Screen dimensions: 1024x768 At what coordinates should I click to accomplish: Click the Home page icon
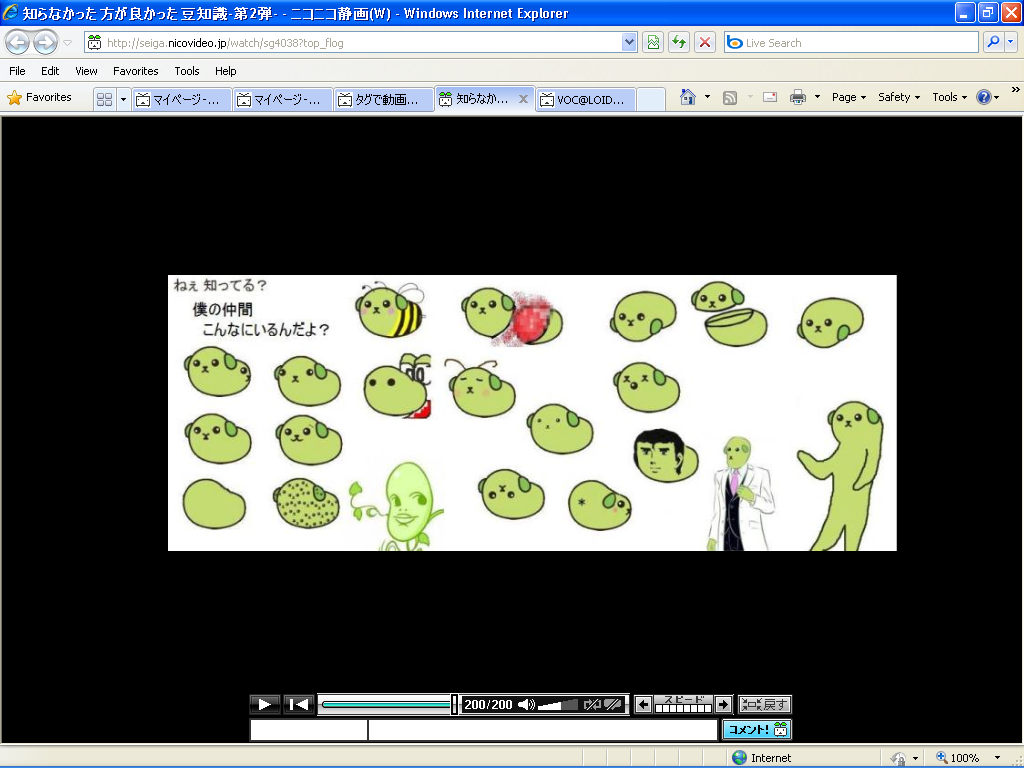click(687, 97)
